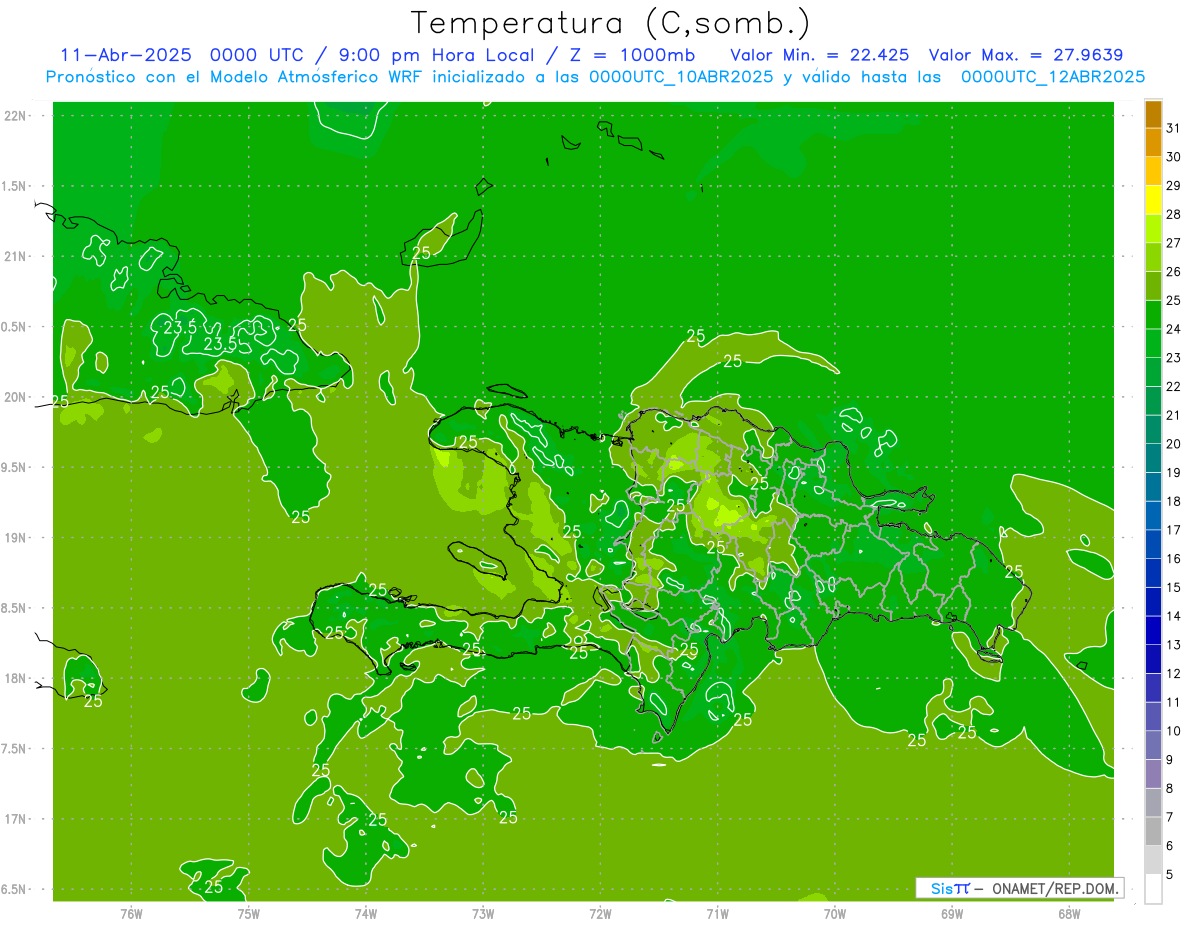Image resolution: width=1200 pixels, height=927 pixels.
Task: Click the legend value label '28'
Action: [x=1173, y=214]
